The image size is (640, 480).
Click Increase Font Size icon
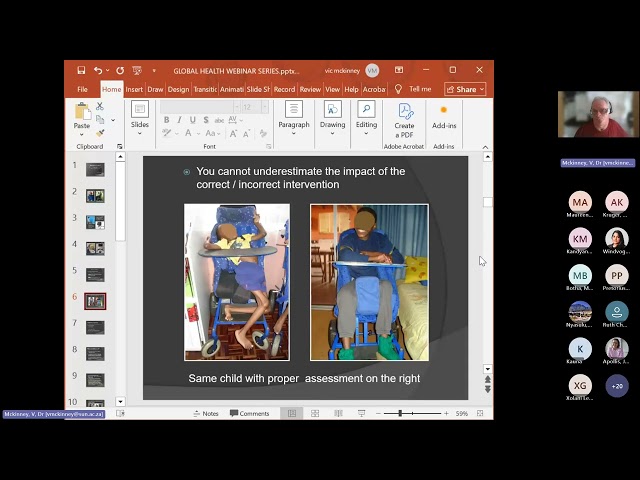(x=233, y=133)
